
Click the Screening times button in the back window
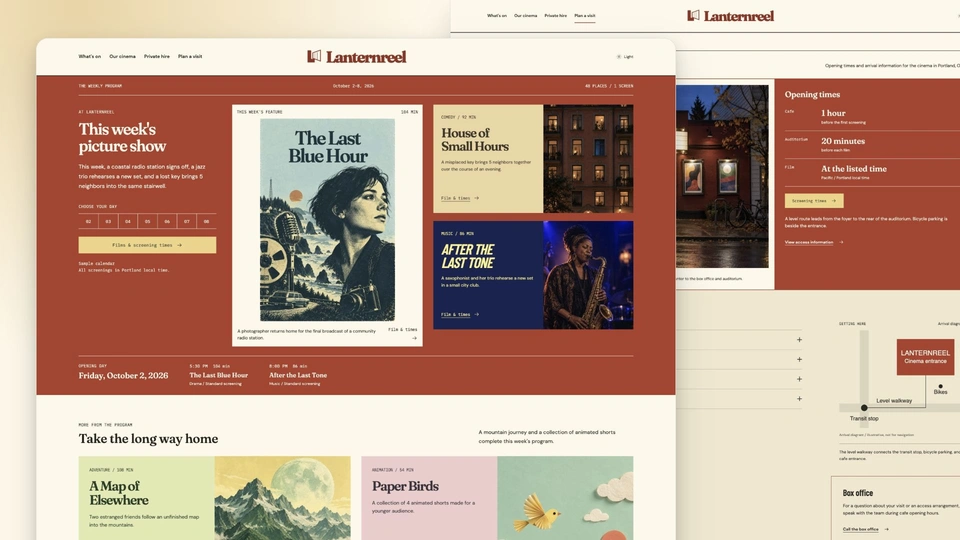pyautogui.click(x=814, y=200)
